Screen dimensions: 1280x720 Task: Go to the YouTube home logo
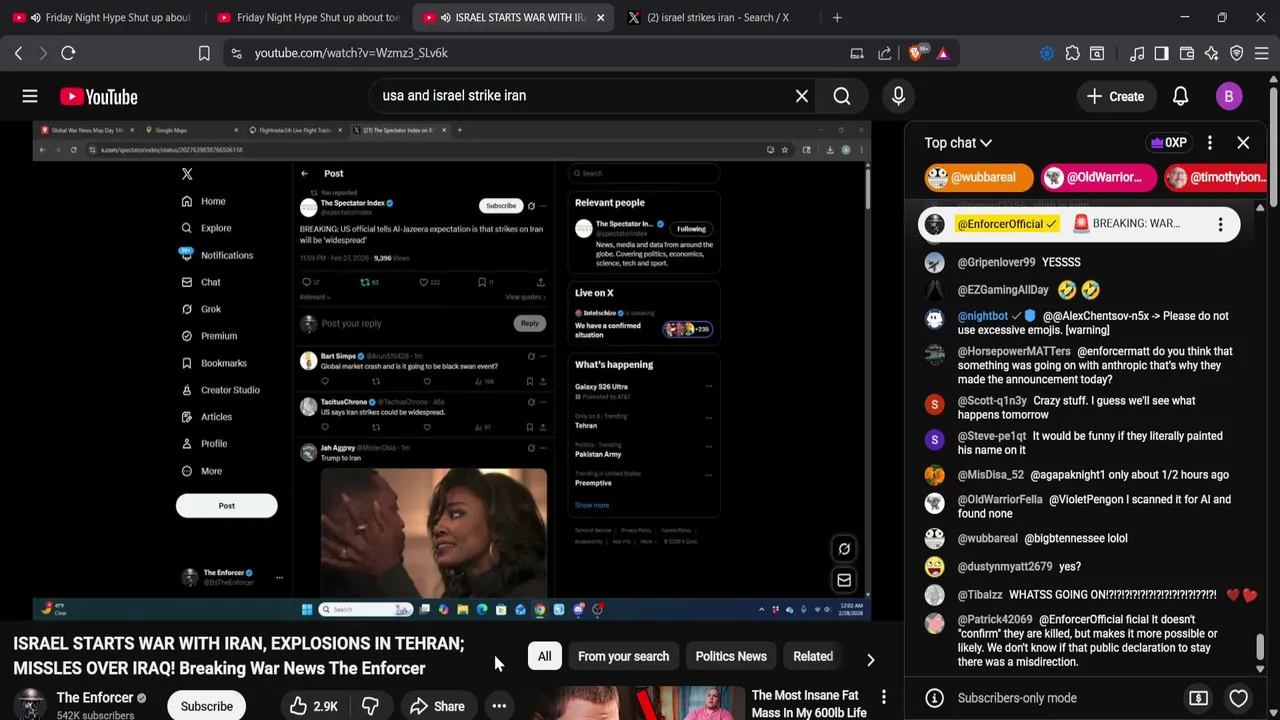coord(98,96)
